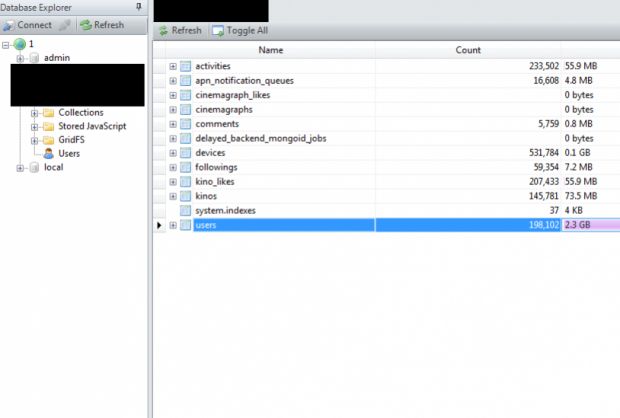Expand the GridFS node
This screenshot has width=620, height=418.
point(34,140)
